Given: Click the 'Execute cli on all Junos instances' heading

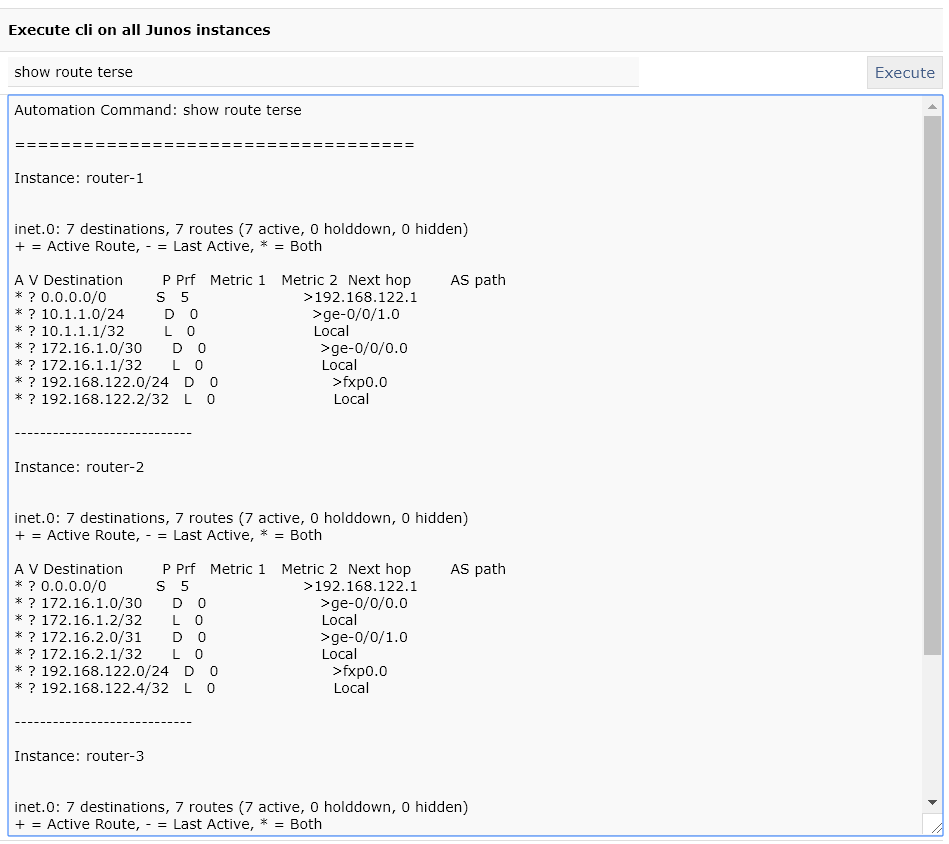Looking at the screenshot, I should pyautogui.click(x=139, y=30).
